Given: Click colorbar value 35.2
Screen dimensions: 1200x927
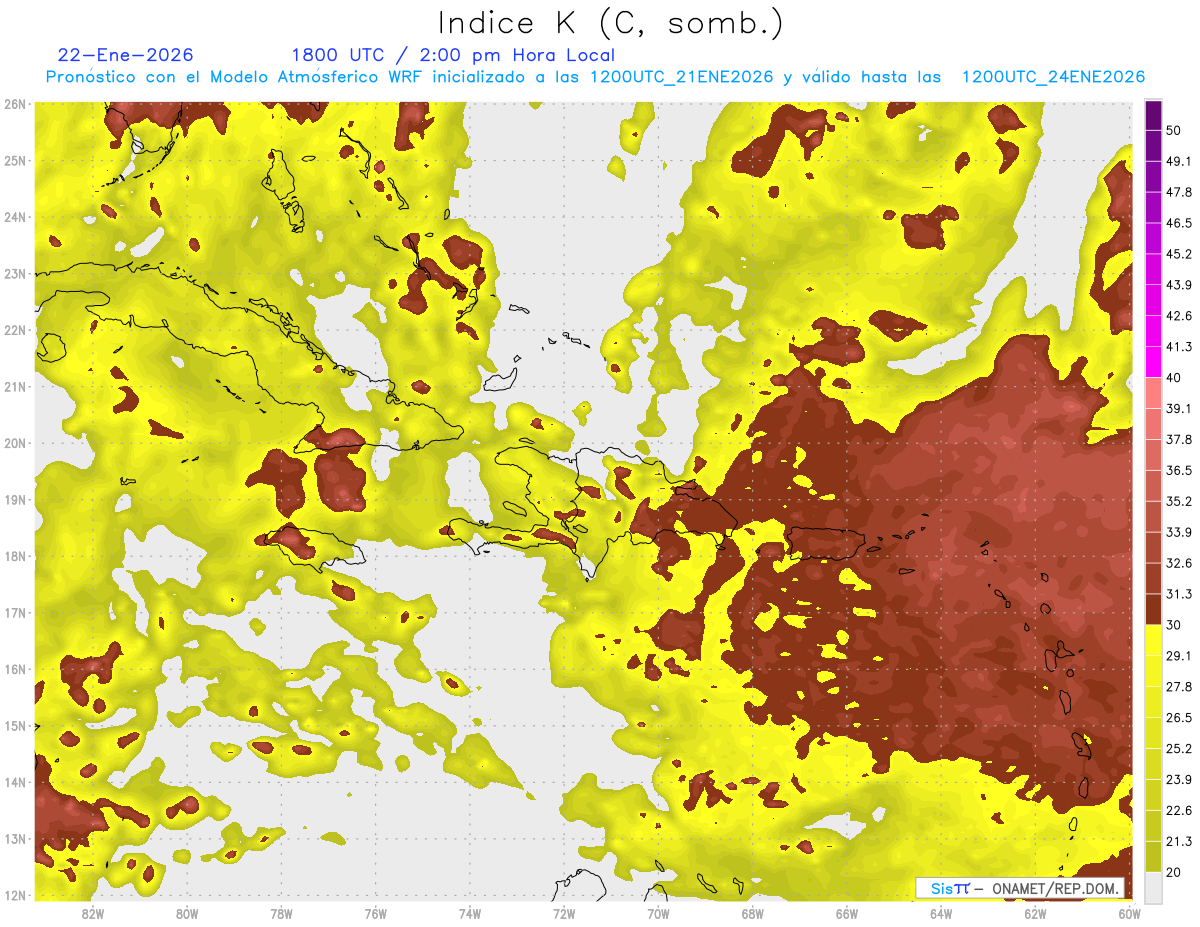Looking at the screenshot, I should tap(1179, 501).
